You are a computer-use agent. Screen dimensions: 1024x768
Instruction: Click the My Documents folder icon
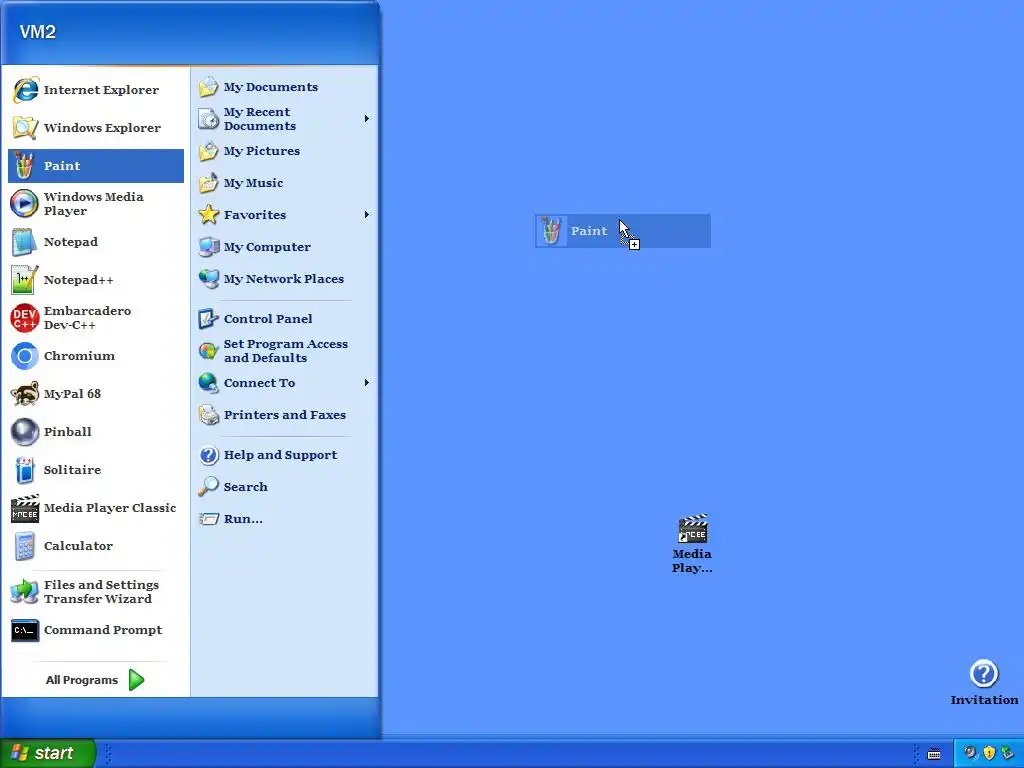[208, 87]
